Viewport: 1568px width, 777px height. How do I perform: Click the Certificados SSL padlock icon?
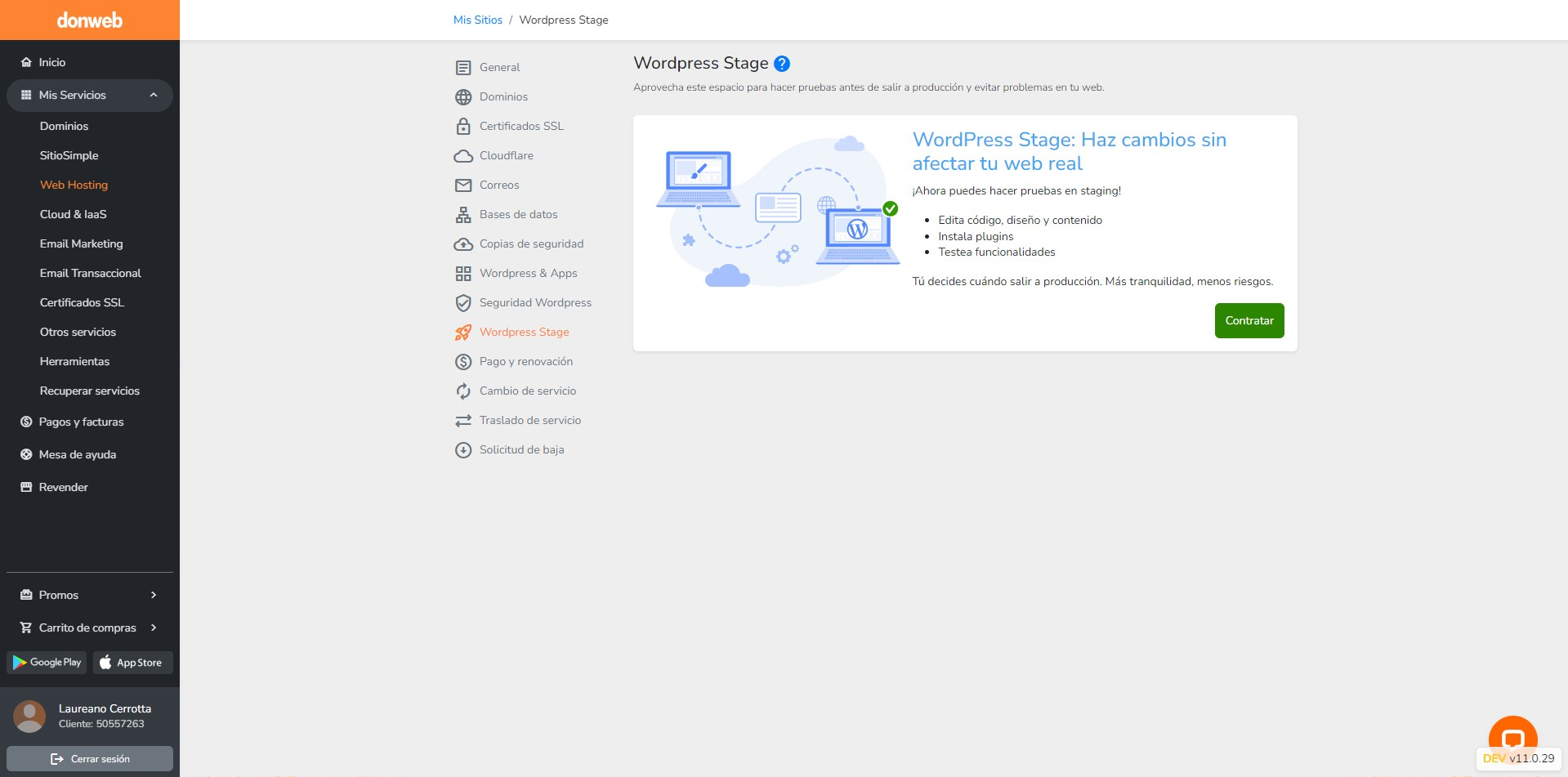click(463, 127)
